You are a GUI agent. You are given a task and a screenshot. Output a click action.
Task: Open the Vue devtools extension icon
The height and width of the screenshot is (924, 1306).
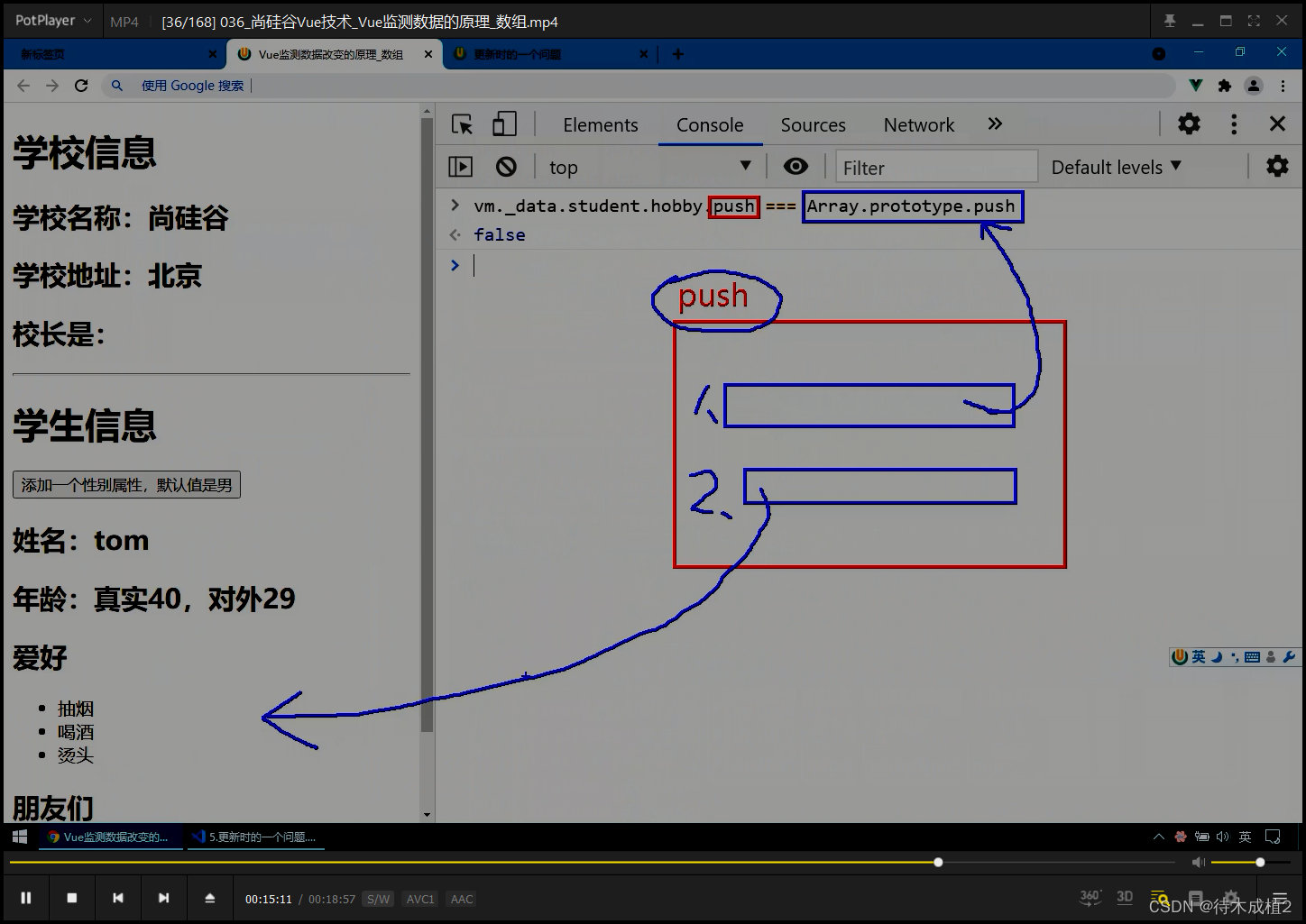click(1196, 86)
